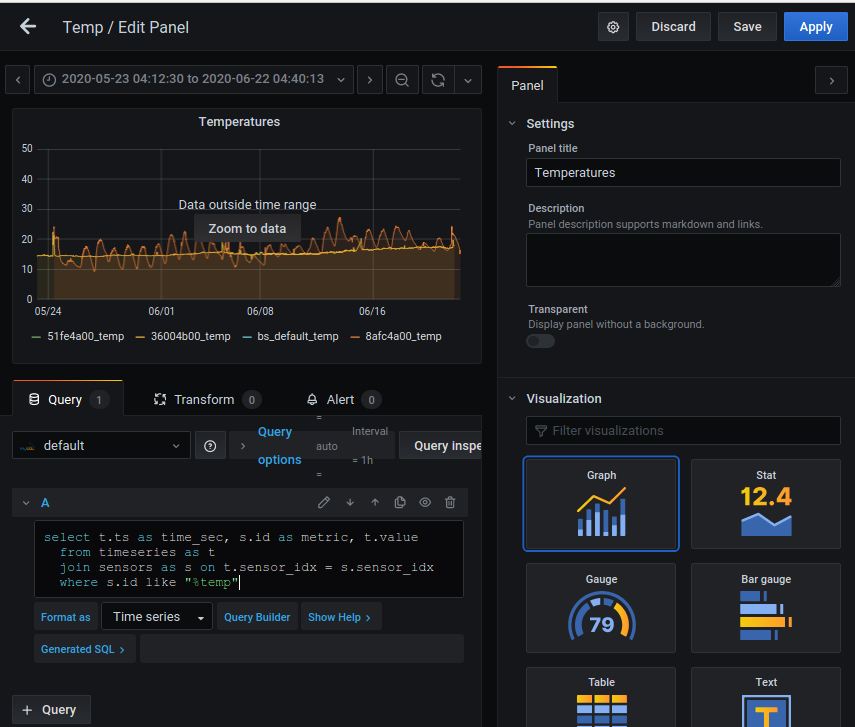This screenshot has height=727, width=855.
Task: Switch to the Alert tab
Action: tap(343, 399)
